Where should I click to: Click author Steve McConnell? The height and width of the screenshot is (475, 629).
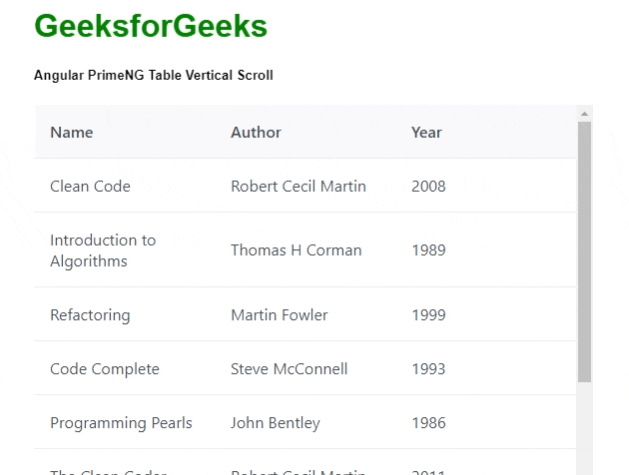coord(289,369)
